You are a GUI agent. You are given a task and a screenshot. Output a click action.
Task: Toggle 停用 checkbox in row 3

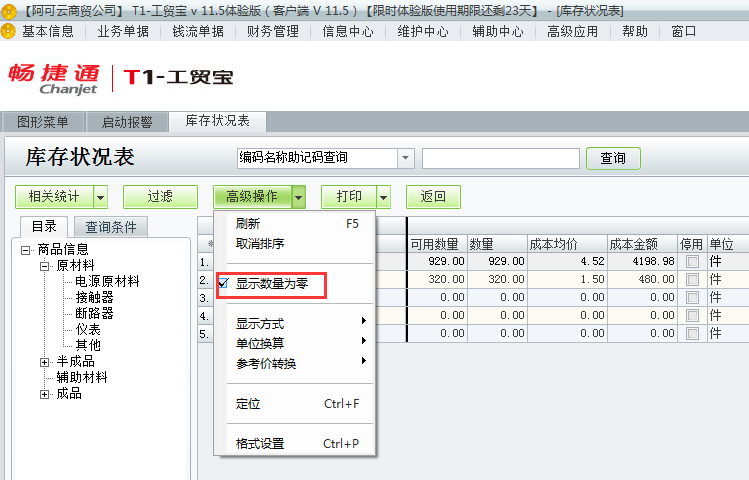(x=692, y=298)
